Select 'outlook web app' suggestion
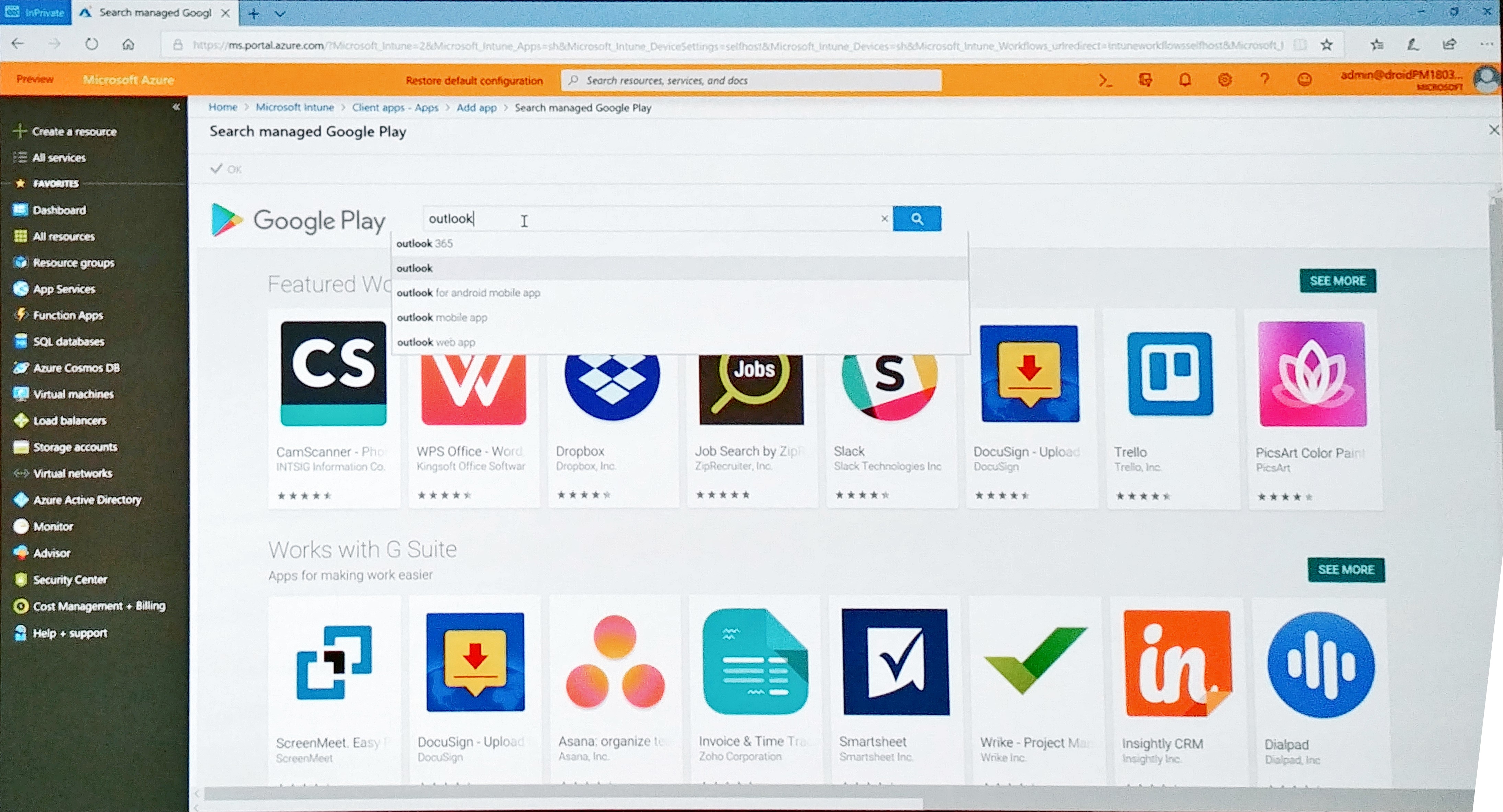Viewport: 1503px width, 812px height. coord(680,342)
